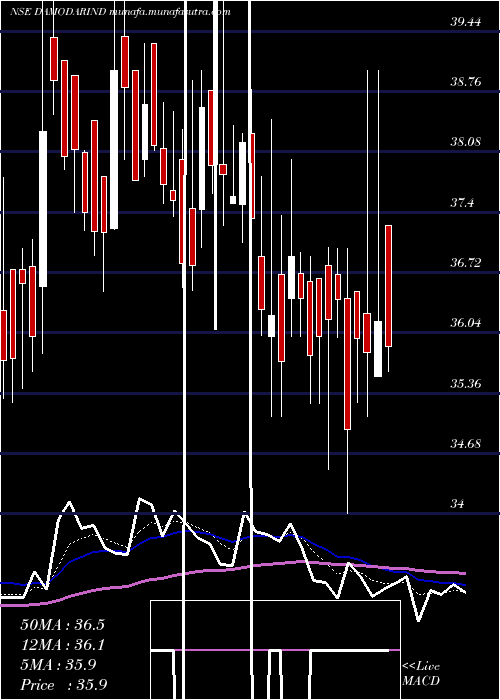The image size is (500, 700).
Task: Click the 5MA : 35.9 readout
Action: (58, 665)
